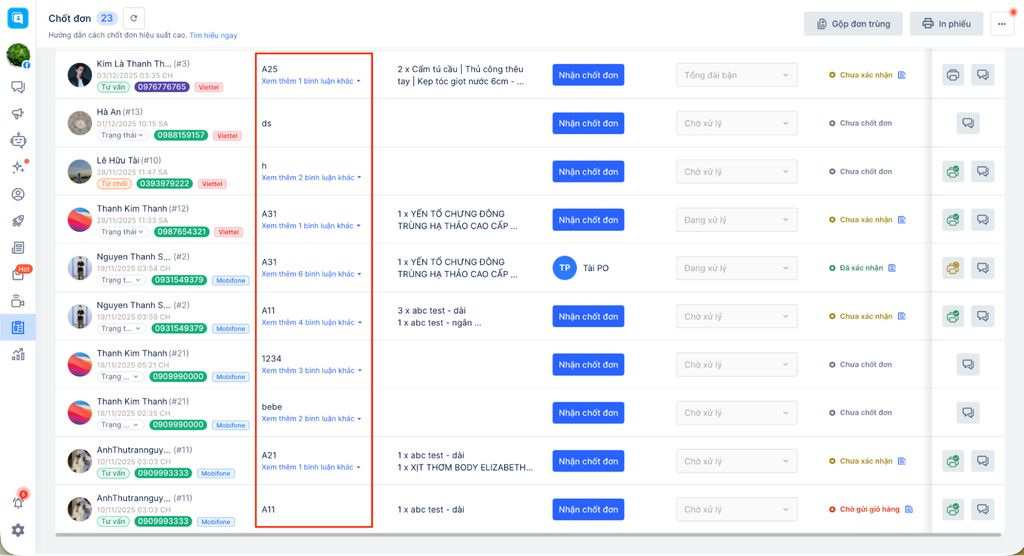Viewport: 1024px width, 556px height.
Task: Click the Gộp đơn trùng button
Action: [x=853, y=24]
